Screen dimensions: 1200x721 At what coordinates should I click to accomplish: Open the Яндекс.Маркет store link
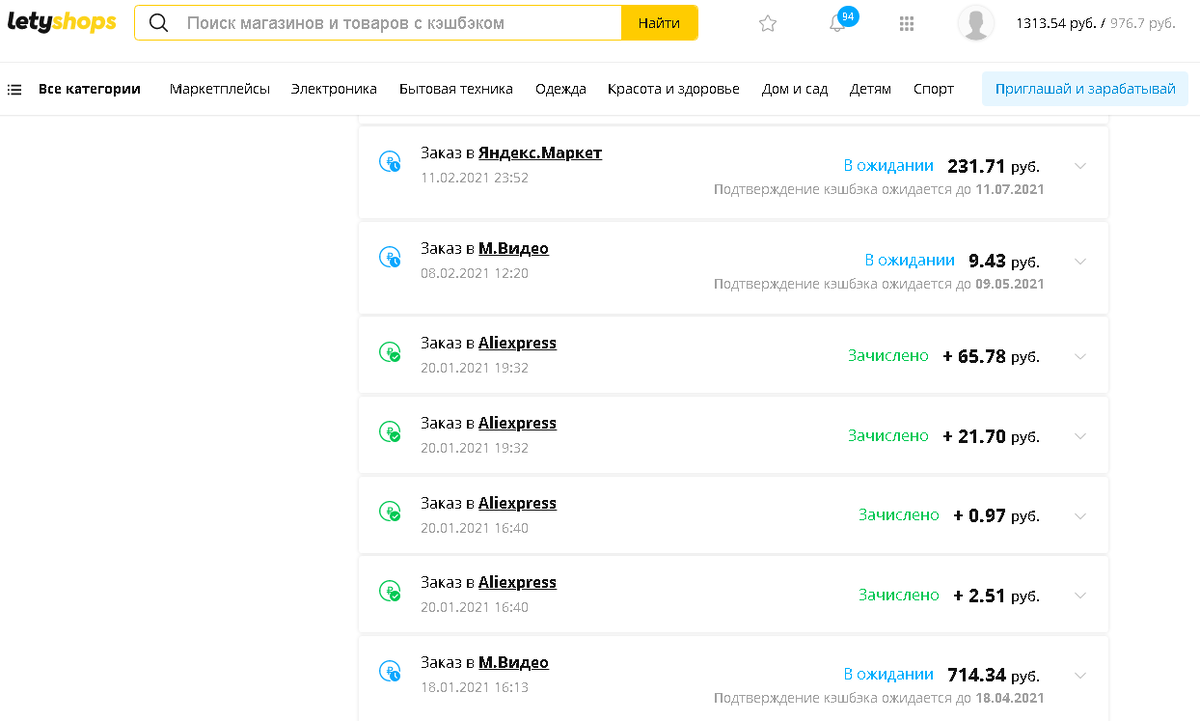540,153
